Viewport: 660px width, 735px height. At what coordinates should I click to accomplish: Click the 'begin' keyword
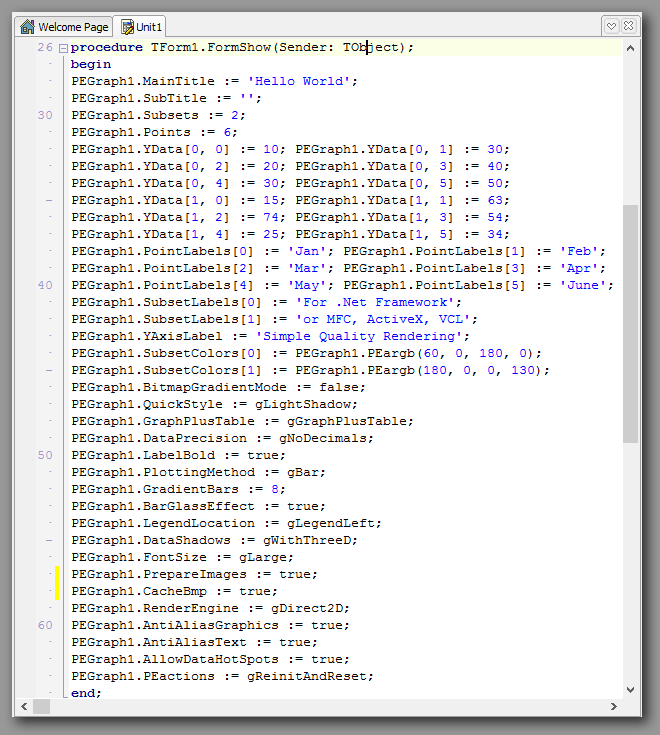tap(91, 64)
